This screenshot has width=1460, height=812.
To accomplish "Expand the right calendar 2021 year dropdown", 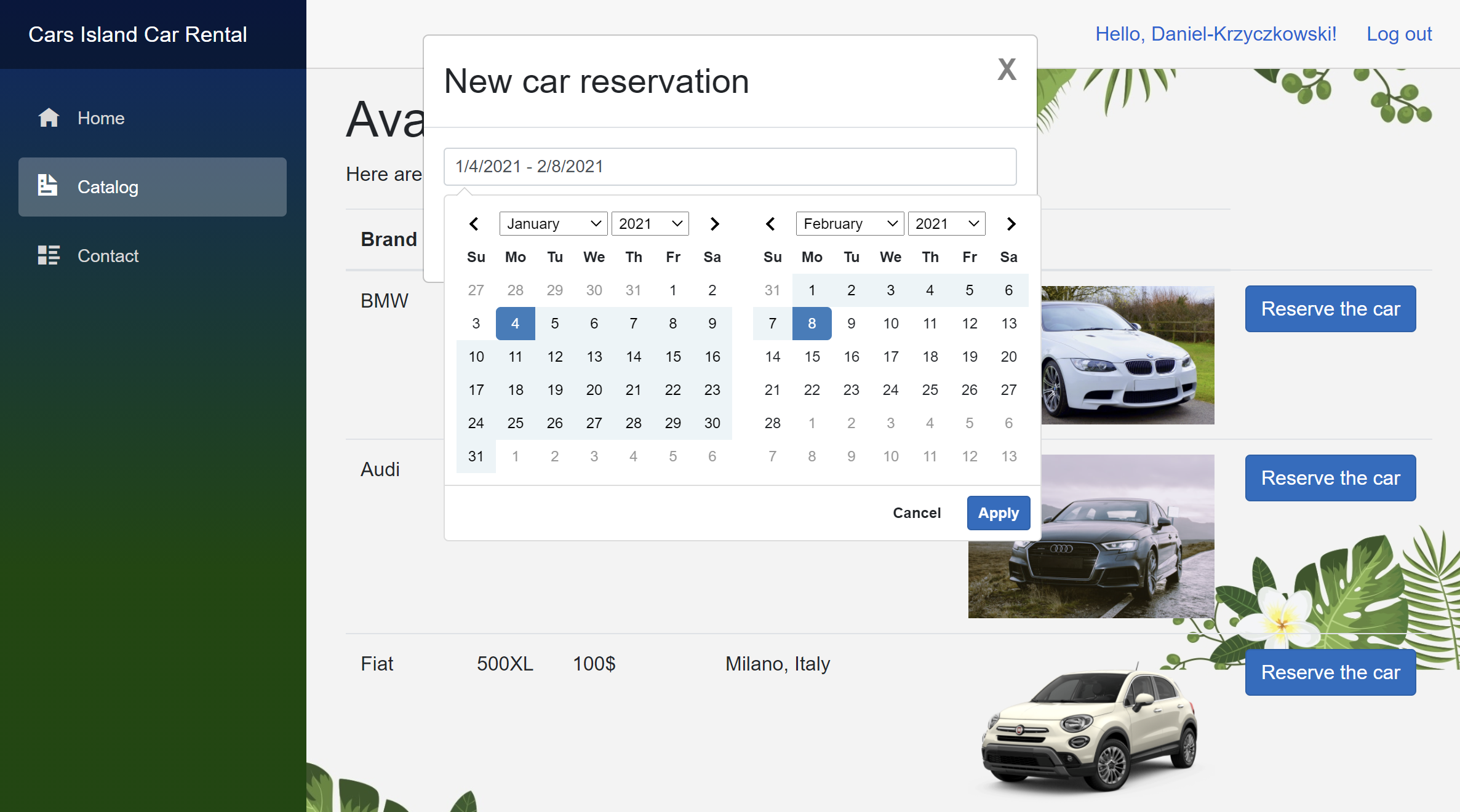I will pos(946,224).
